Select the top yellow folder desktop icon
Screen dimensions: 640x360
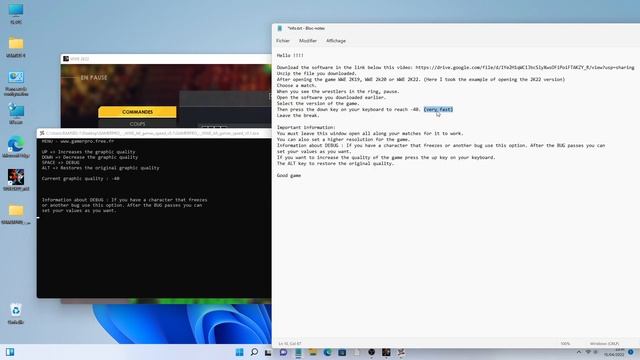click(16, 47)
